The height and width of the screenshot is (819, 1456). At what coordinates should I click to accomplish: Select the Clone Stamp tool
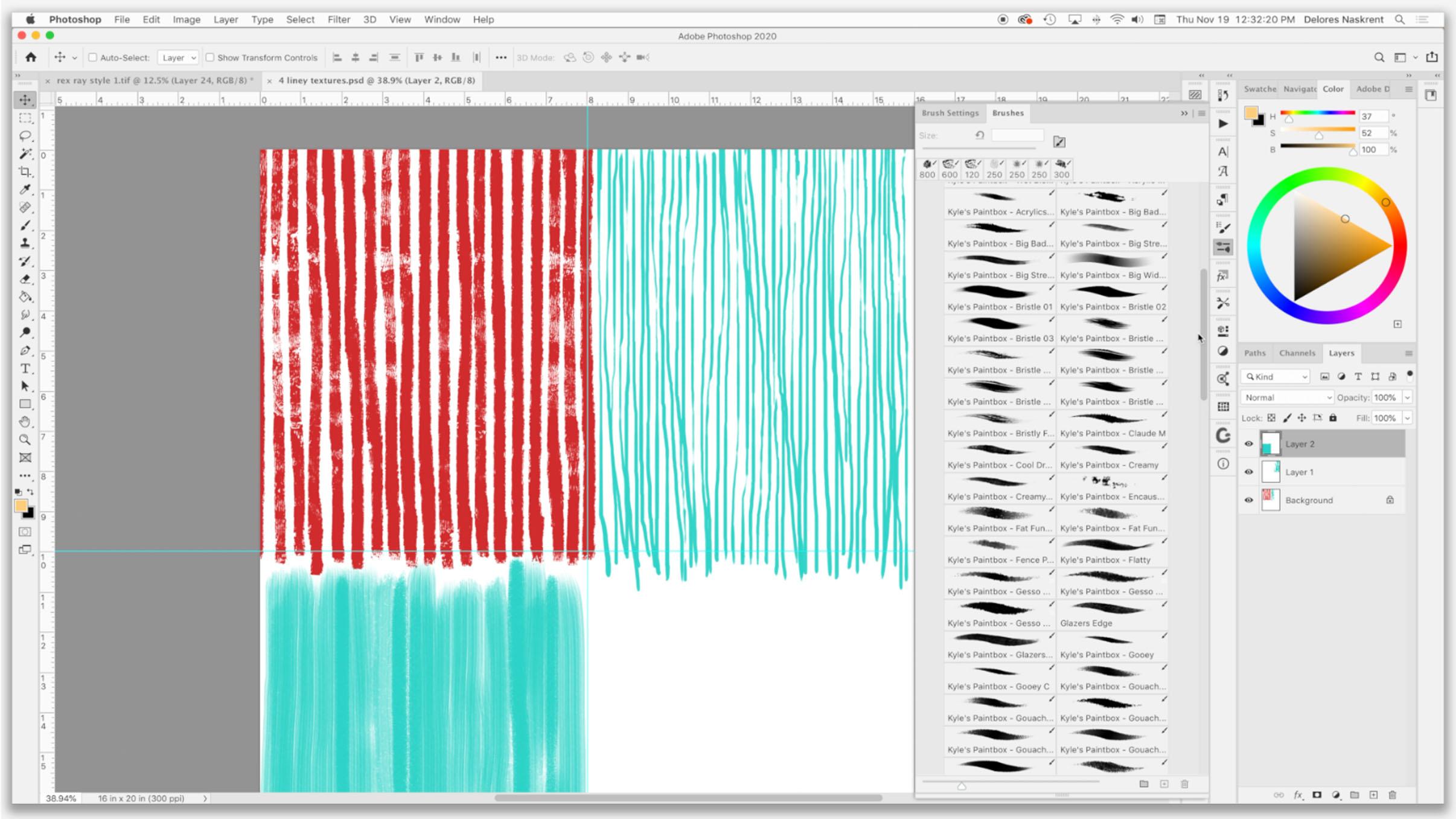25,243
